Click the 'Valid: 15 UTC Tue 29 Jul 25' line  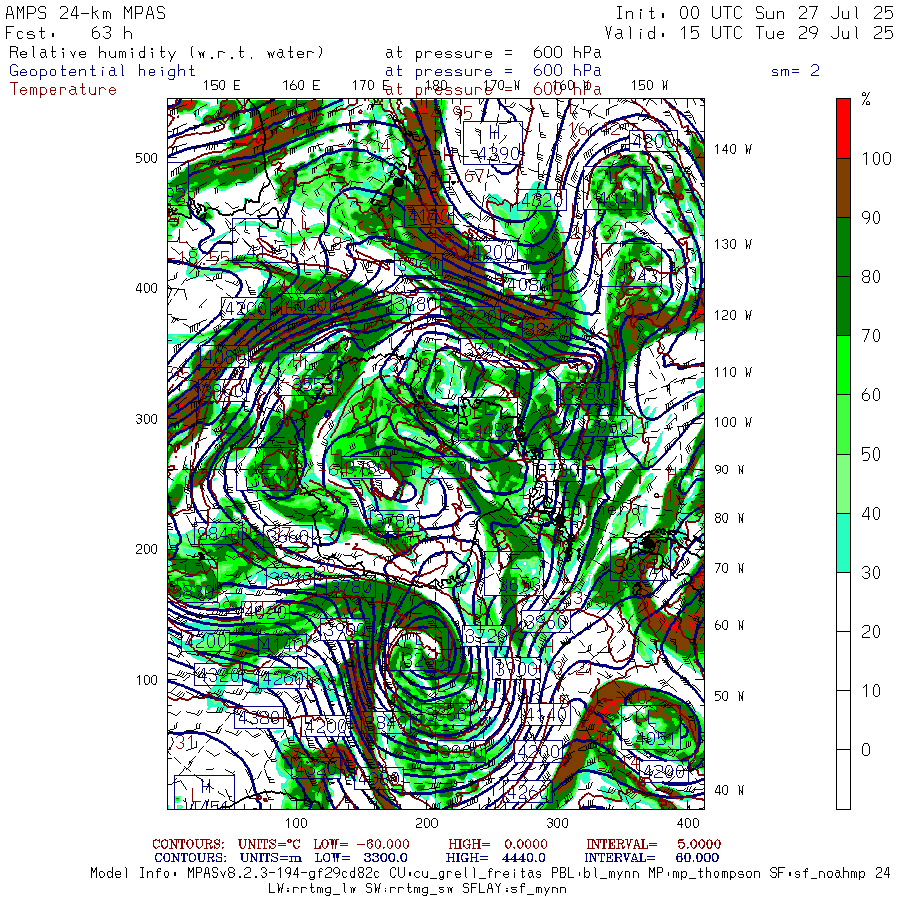(x=748, y=33)
